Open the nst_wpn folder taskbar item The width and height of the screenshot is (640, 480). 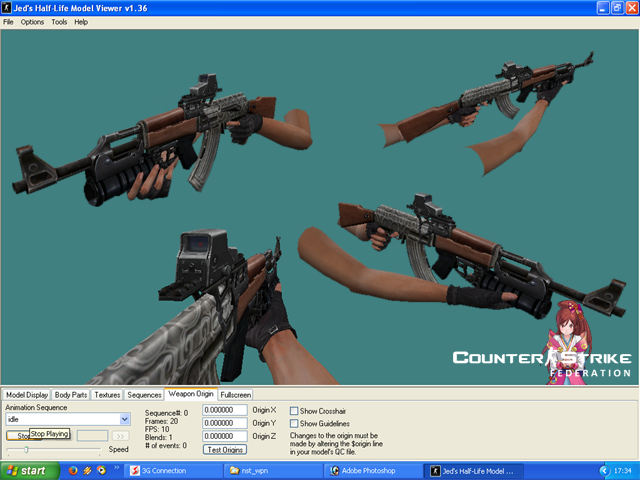[x=273, y=471]
